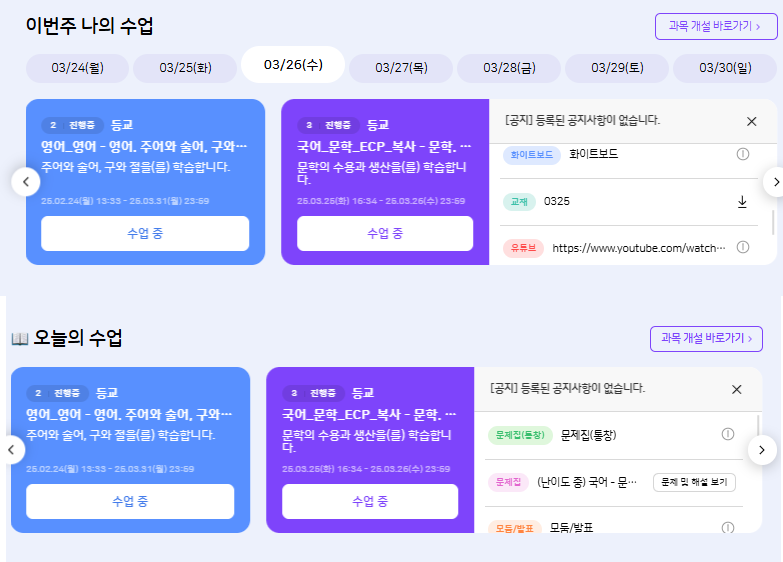This screenshot has height=562, width=783.
Task: Click the info icon beside 모둠/발표
Action: pyautogui.click(x=728, y=527)
